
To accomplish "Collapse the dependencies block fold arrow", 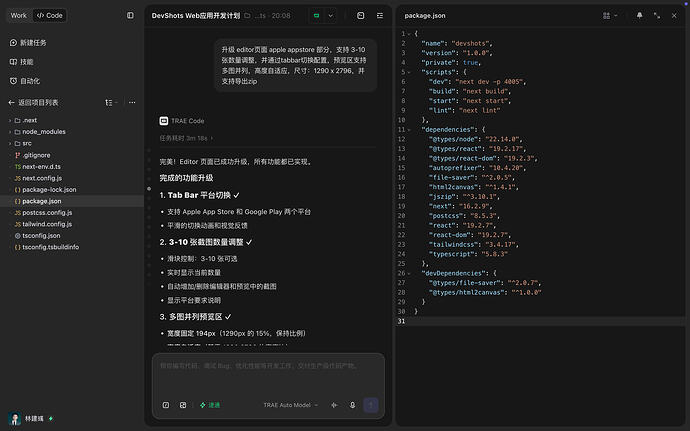I will click(409, 130).
